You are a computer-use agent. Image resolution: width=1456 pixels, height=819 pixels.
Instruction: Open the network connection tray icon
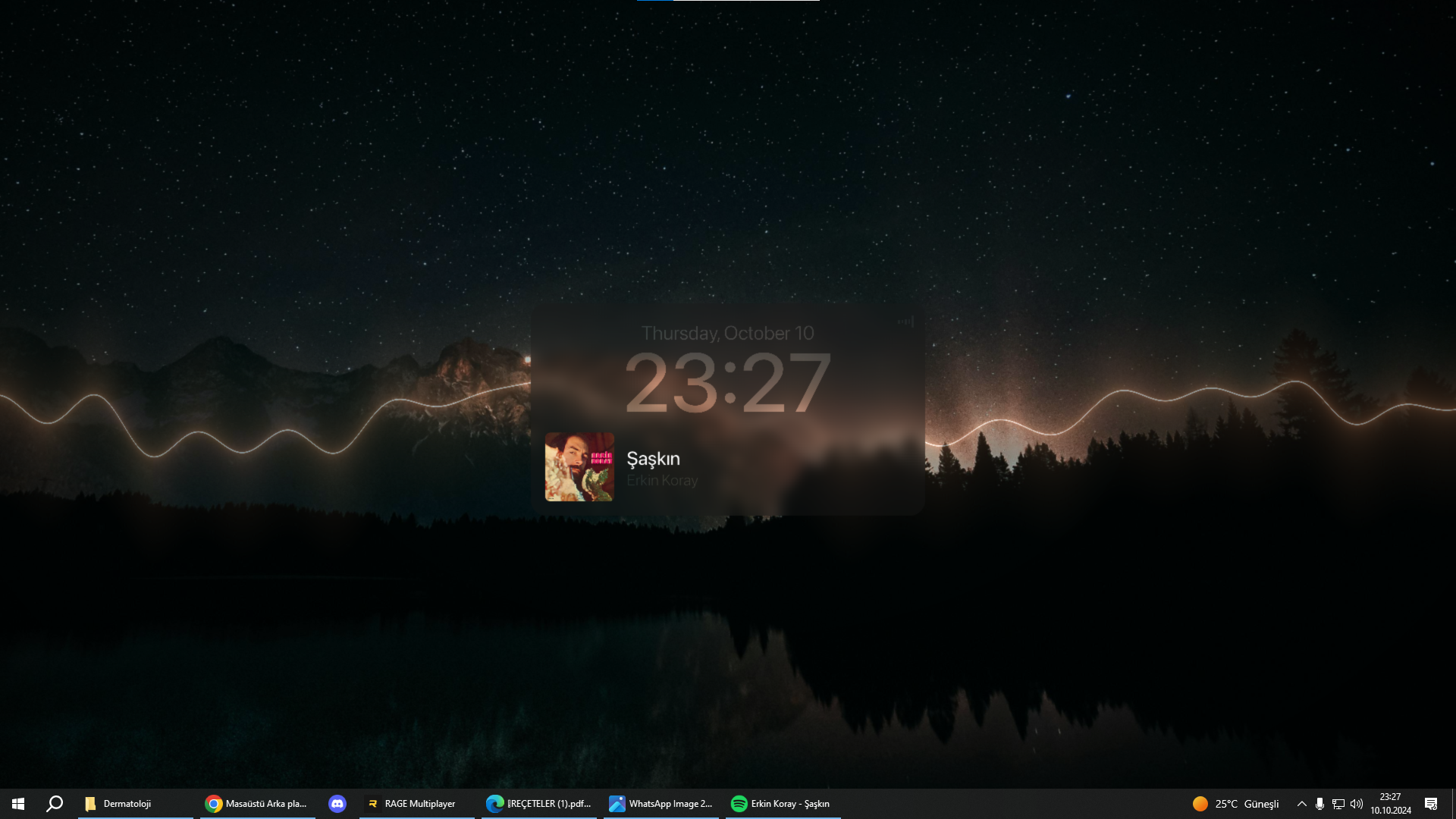[x=1338, y=804]
